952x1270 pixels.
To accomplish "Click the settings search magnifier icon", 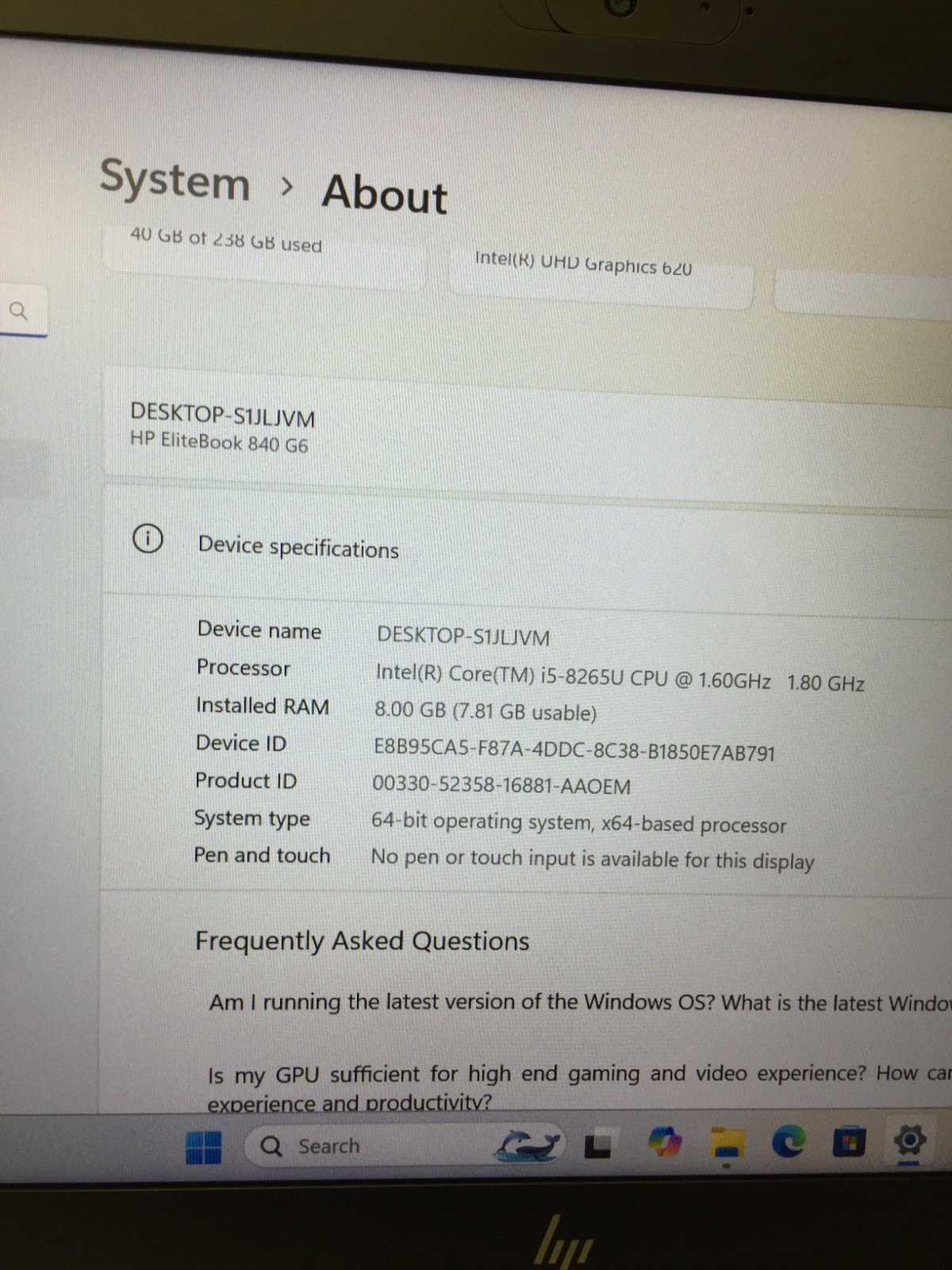I will [17, 310].
